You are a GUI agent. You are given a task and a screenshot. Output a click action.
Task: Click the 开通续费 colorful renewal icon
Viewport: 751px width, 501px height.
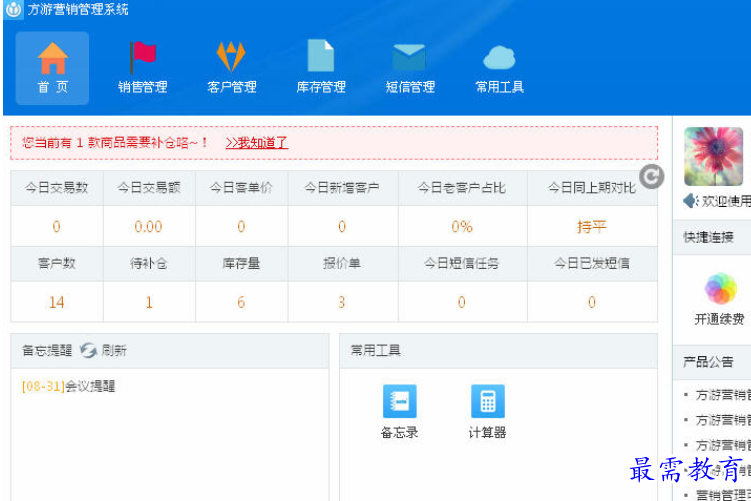tap(720, 290)
